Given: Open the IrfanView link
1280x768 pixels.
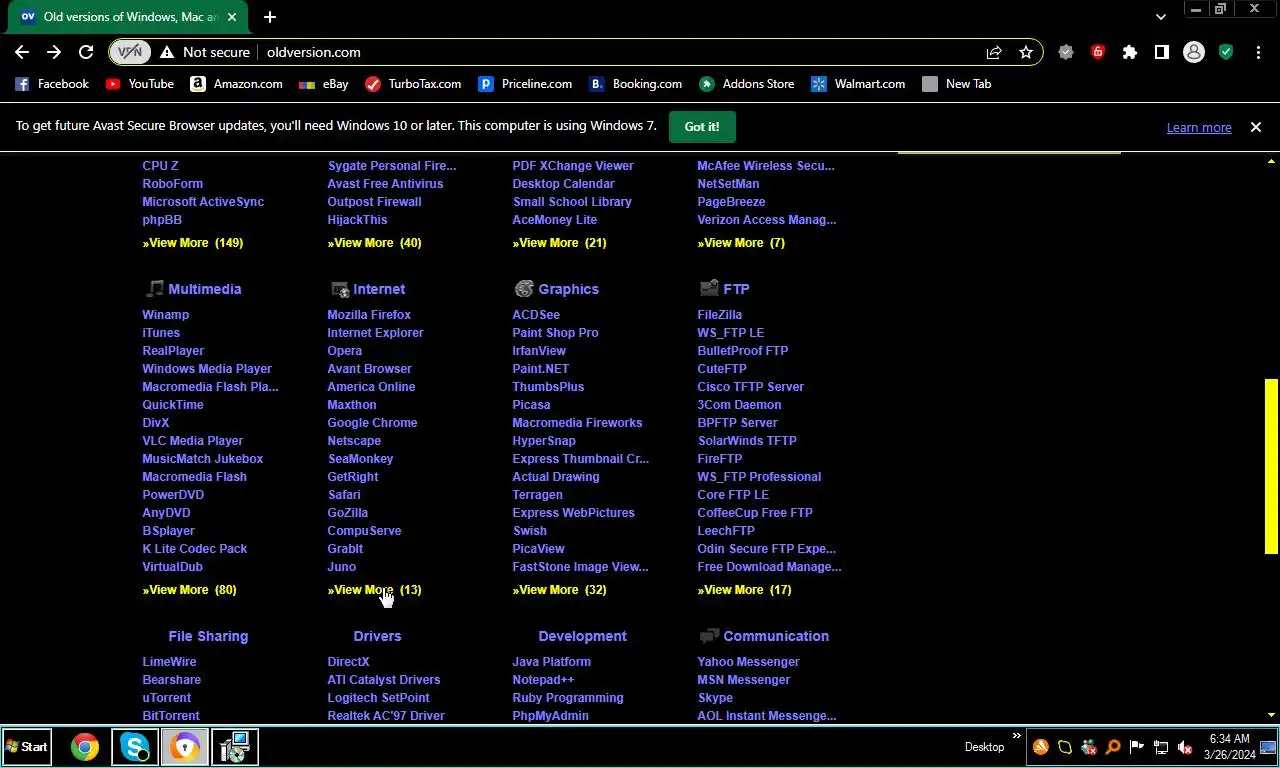Looking at the screenshot, I should 539,351.
